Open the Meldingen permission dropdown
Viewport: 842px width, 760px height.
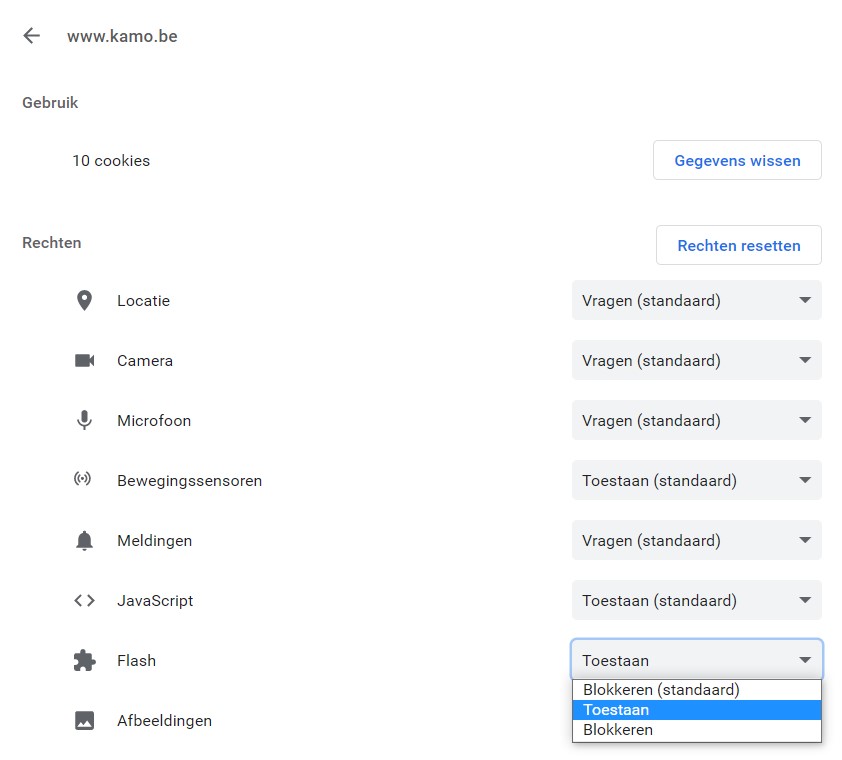696,540
